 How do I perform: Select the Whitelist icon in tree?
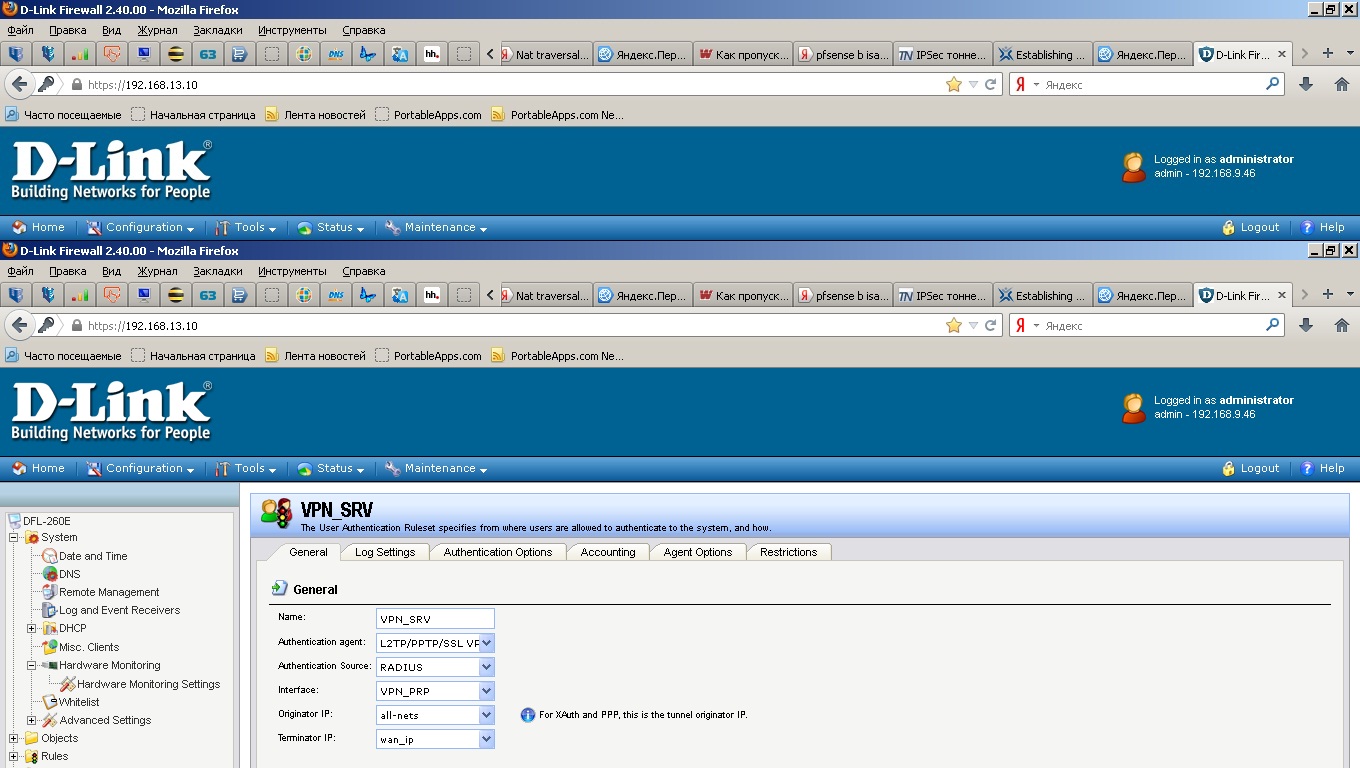pos(50,702)
